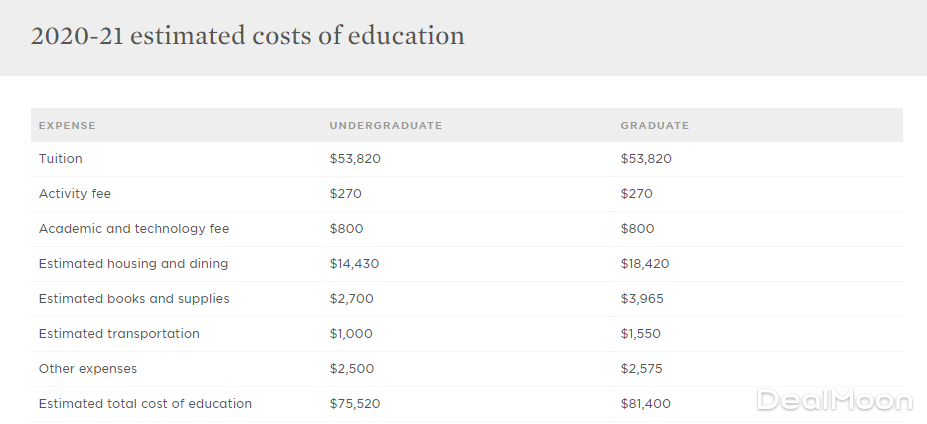Click Estimated total cost of education label
This screenshot has height=424, width=927.
[x=145, y=404]
